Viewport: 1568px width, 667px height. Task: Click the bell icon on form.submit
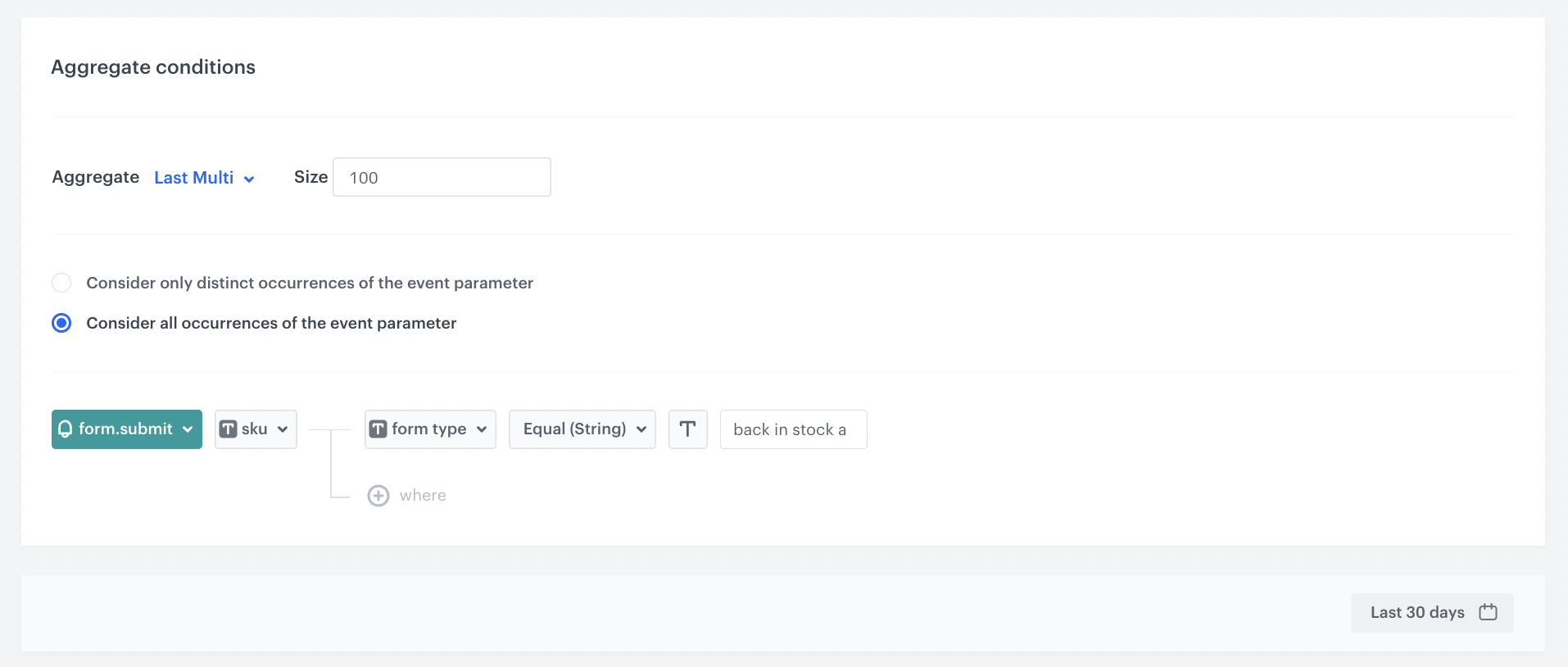66,429
